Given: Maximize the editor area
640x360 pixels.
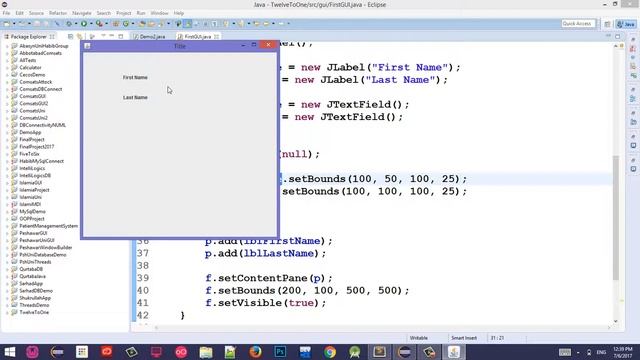Looking at the screenshot, I should coord(618,36).
